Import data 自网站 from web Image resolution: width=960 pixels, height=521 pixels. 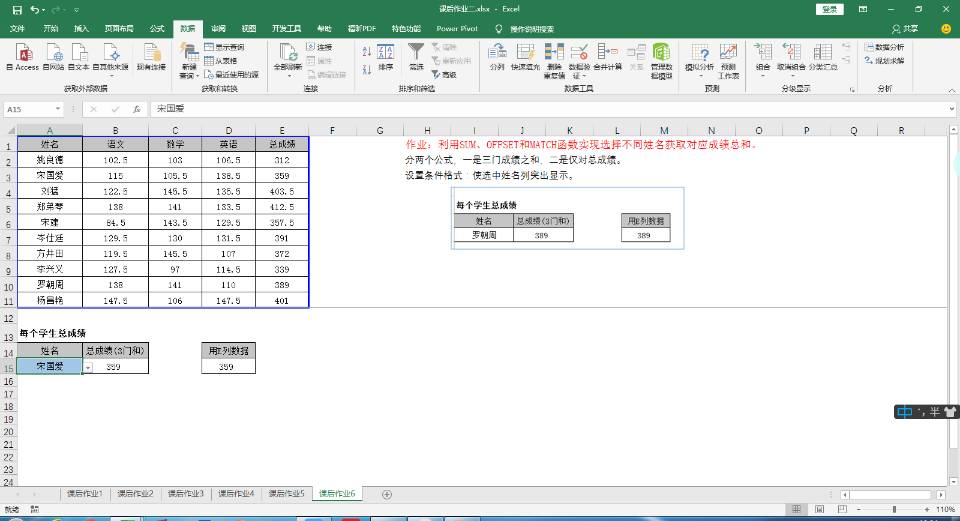pyautogui.click(x=54, y=57)
